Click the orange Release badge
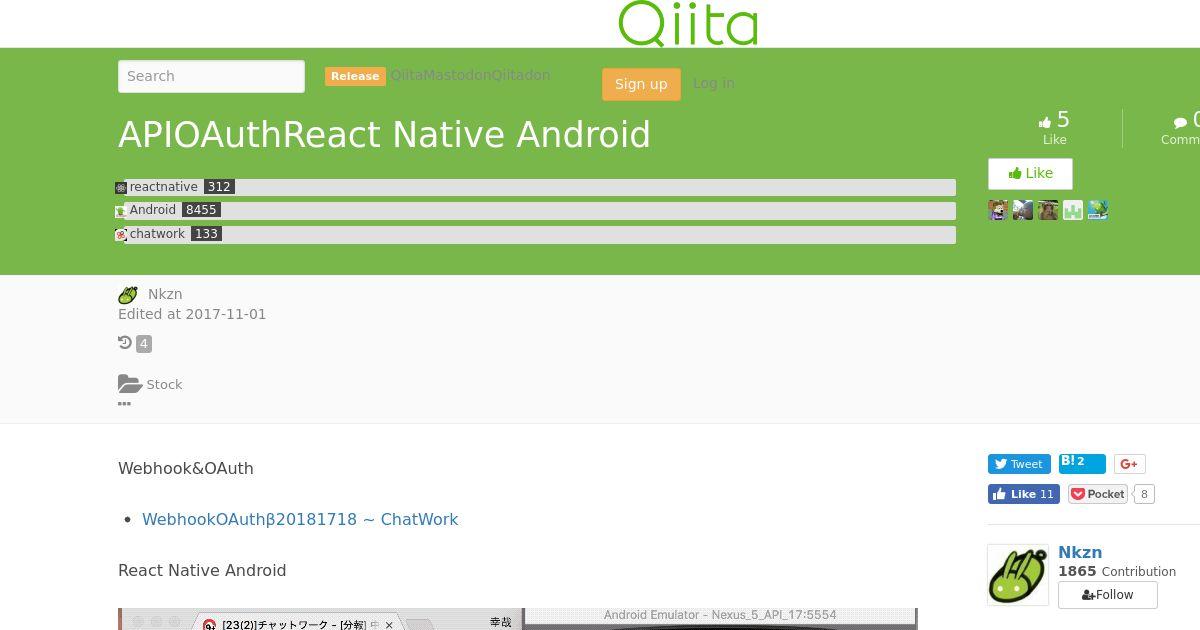This screenshot has width=1200, height=630. click(355, 76)
